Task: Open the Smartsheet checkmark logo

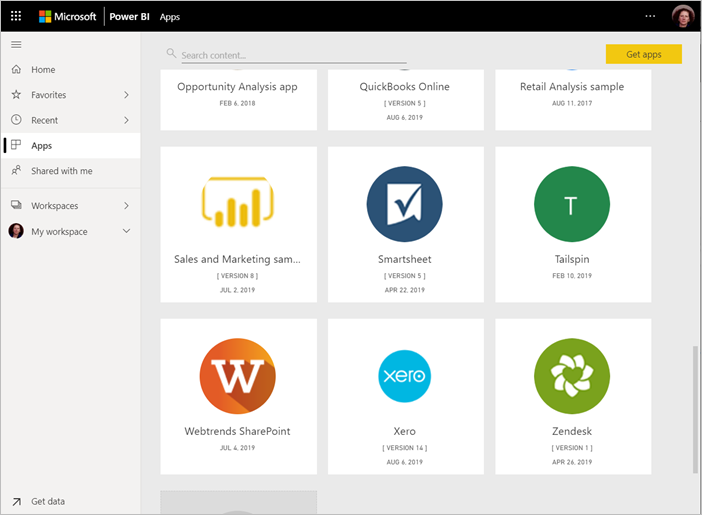Action: 405,204
